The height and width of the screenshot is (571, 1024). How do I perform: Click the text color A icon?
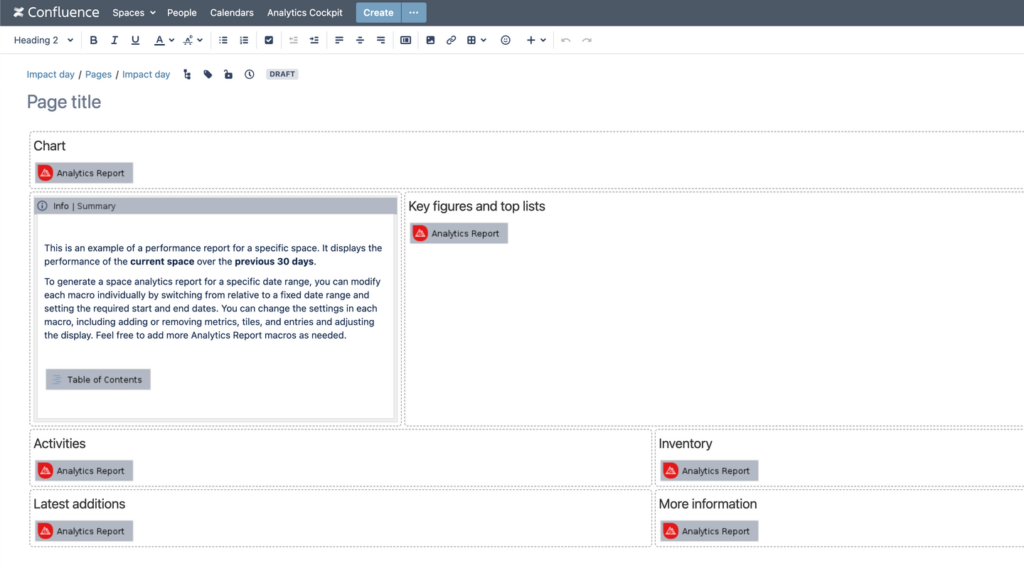point(159,40)
